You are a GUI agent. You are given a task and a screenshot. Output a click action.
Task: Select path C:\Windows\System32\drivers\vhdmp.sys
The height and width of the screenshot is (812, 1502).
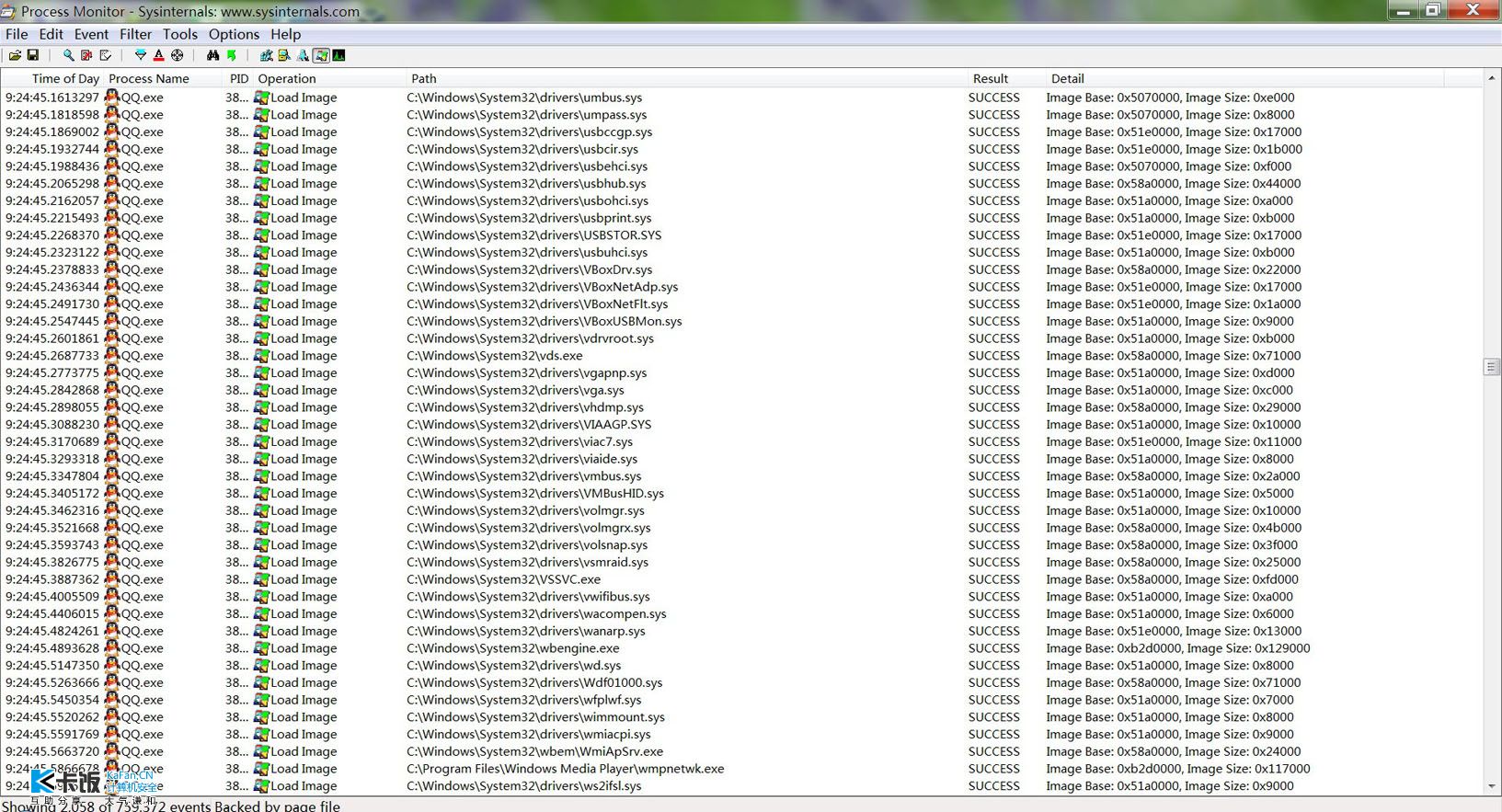click(x=525, y=407)
